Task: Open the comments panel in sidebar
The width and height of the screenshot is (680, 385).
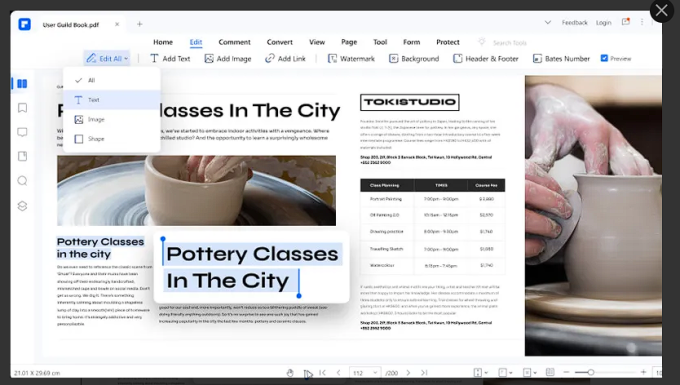Action: [x=22, y=132]
